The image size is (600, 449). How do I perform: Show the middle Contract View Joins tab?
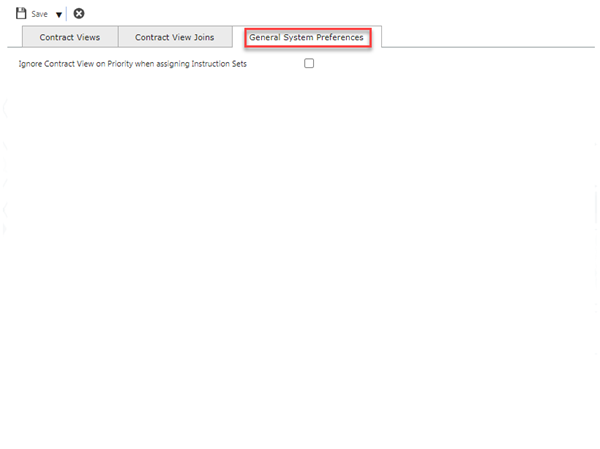(x=174, y=37)
